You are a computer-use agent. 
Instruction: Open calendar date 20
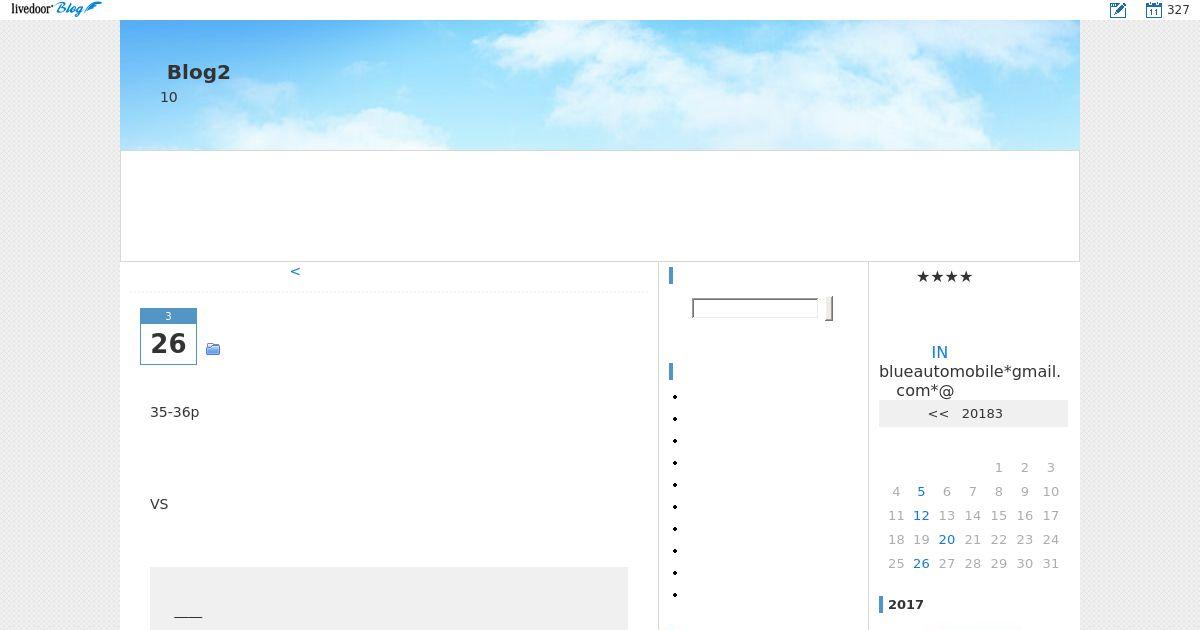[947, 539]
